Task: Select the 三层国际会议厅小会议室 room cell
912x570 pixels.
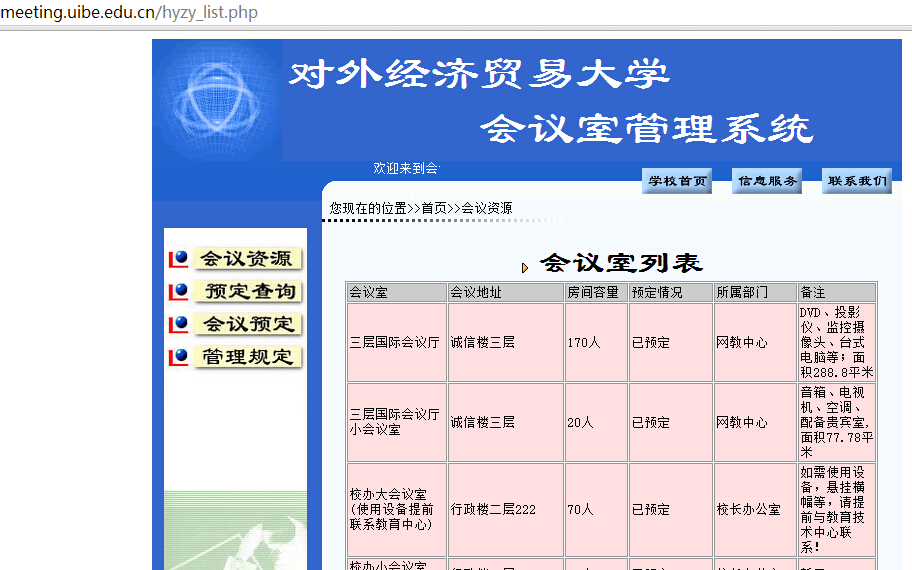Action: pyautogui.click(x=397, y=422)
